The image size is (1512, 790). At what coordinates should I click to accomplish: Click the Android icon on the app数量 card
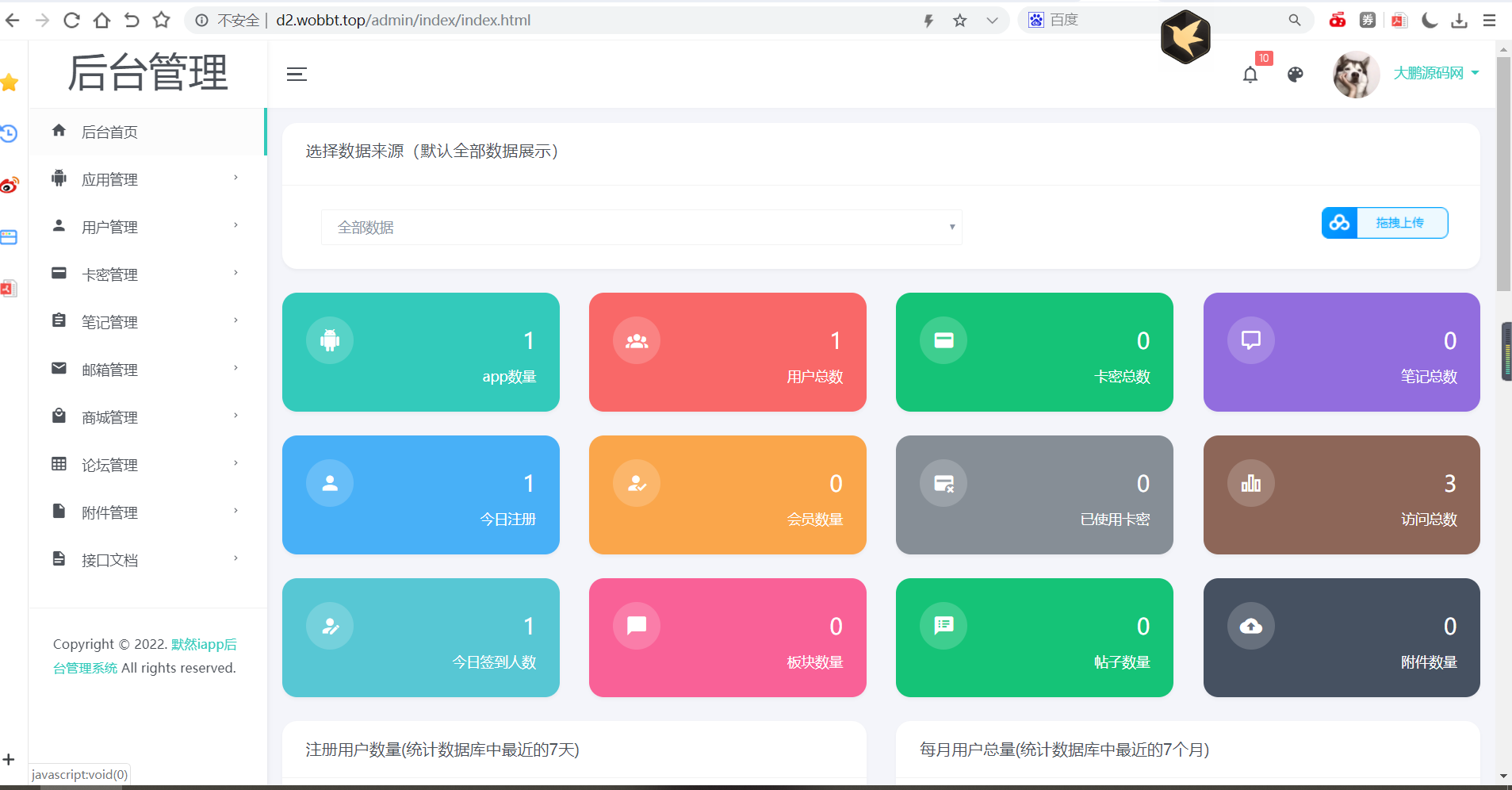(330, 340)
